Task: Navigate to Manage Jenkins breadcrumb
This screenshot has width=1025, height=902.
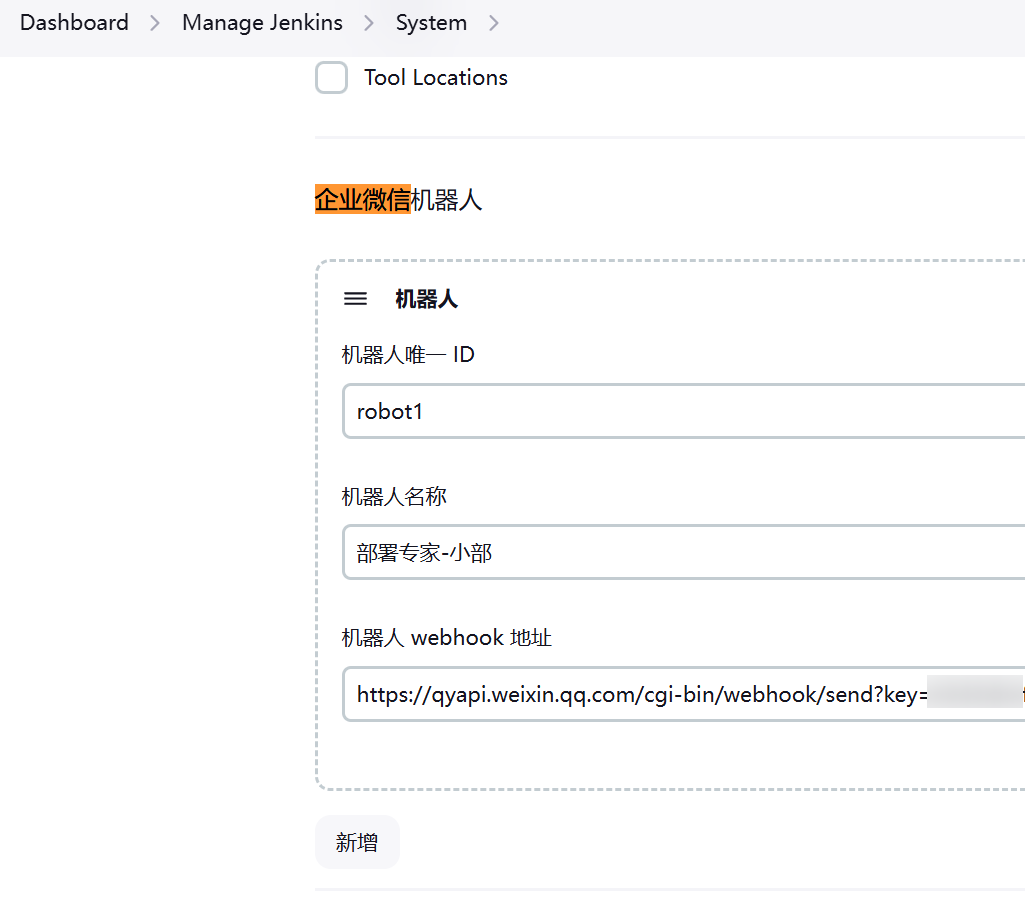Action: tap(262, 23)
